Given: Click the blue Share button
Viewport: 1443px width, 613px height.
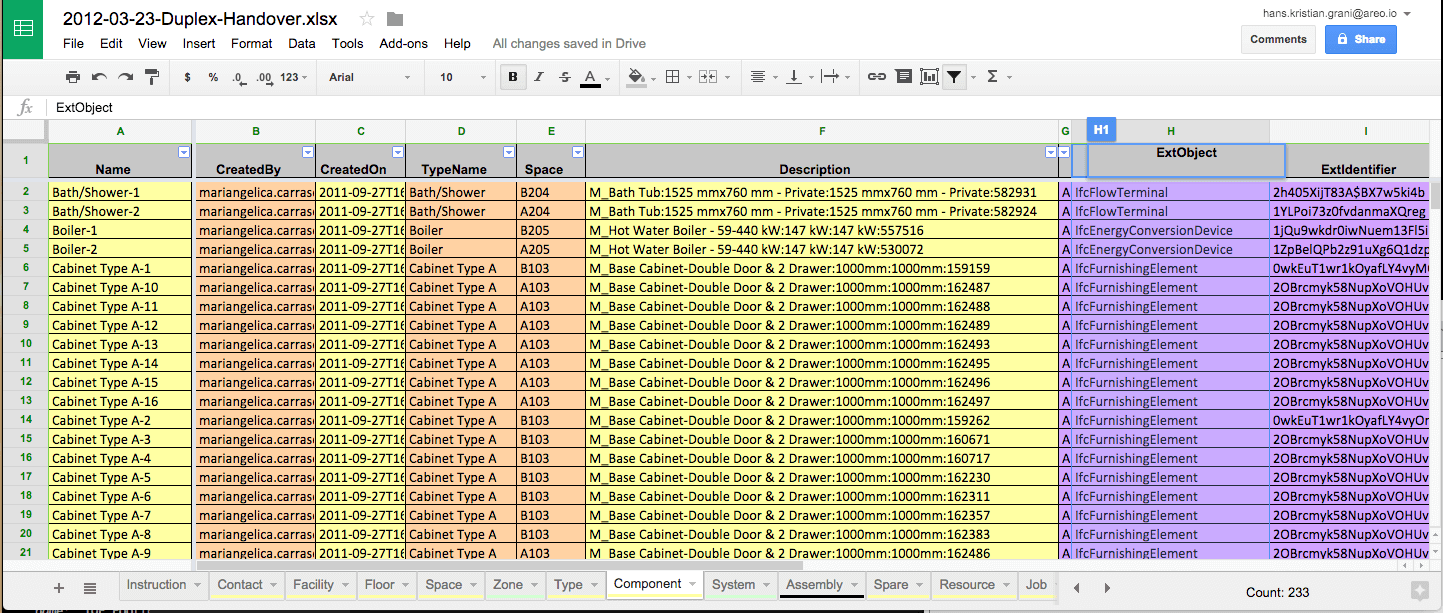Looking at the screenshot, I should click(x=1360, y=39).
